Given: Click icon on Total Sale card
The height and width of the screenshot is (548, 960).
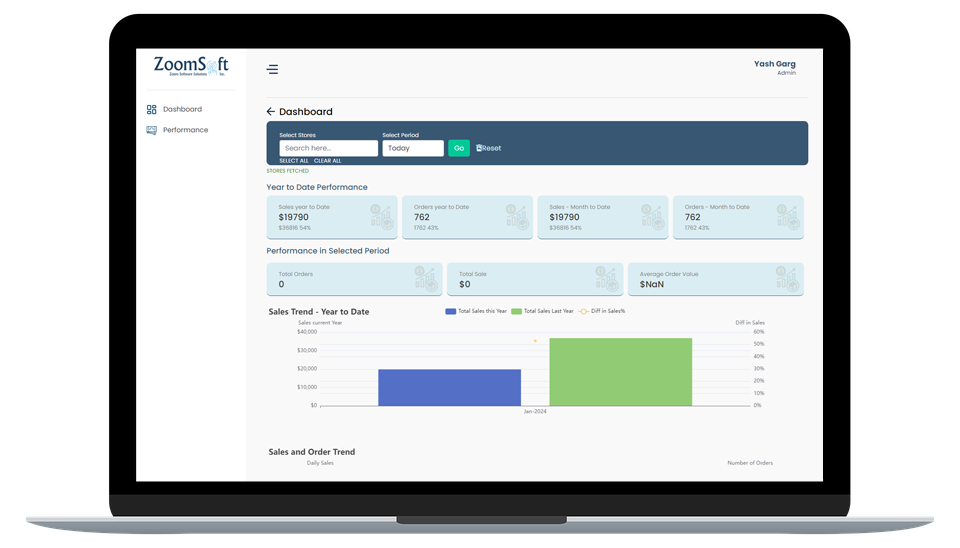Looking at the screenshot, I should tap(607, 279).
